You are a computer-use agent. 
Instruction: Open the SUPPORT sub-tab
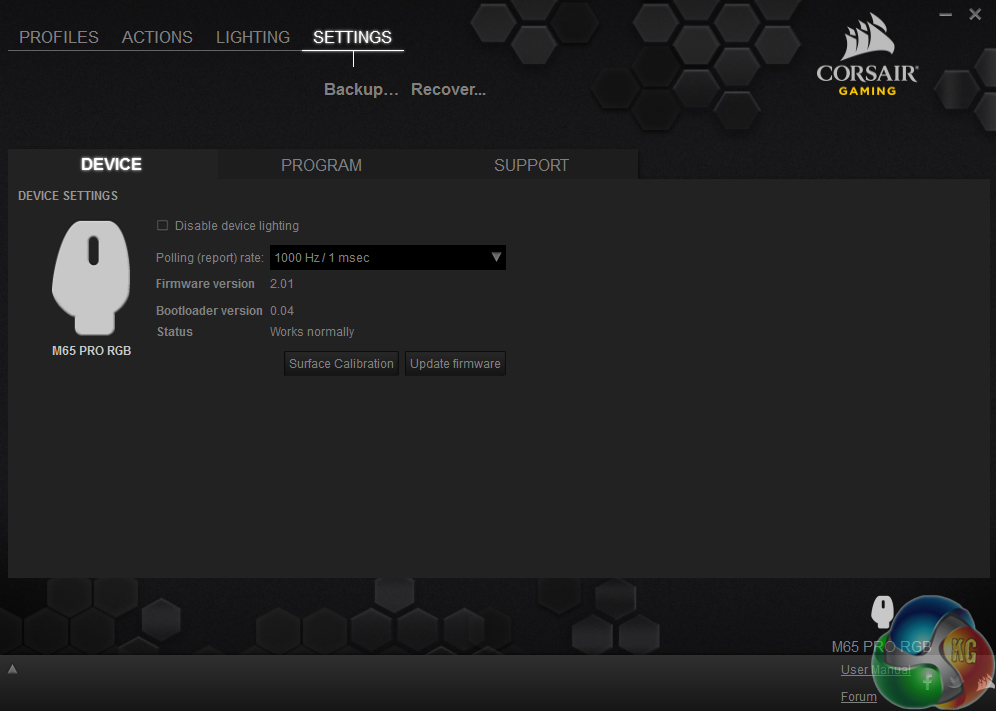coord(531,165)
